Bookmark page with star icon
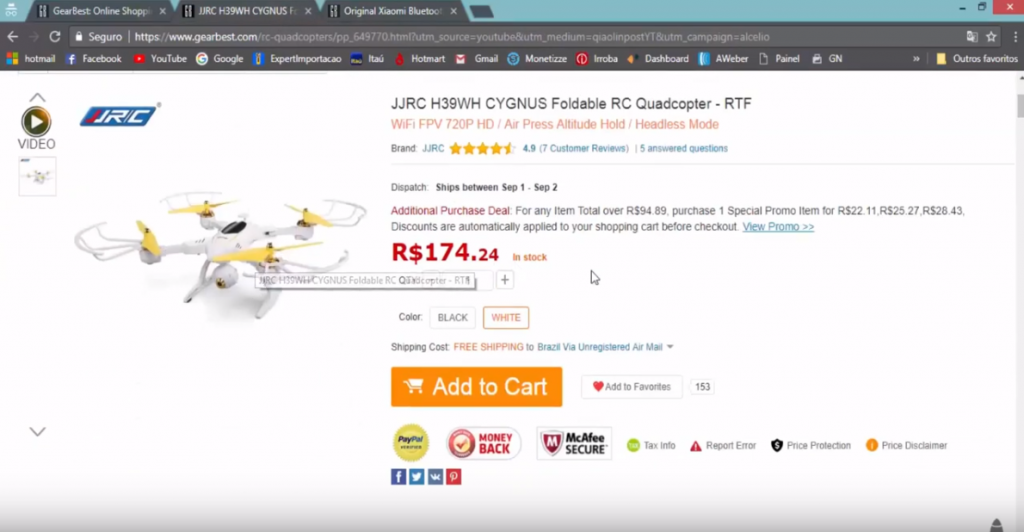 tap(991, 37)
